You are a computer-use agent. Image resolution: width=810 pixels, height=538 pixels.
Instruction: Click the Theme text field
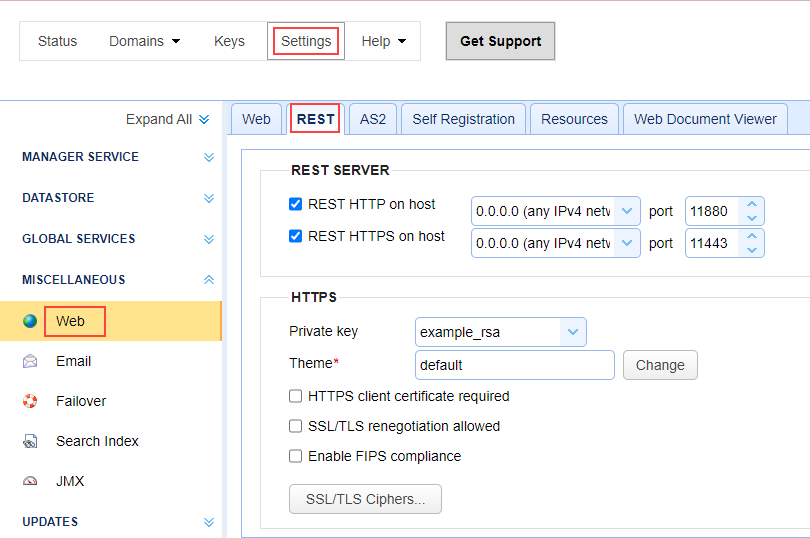[514, 365]
